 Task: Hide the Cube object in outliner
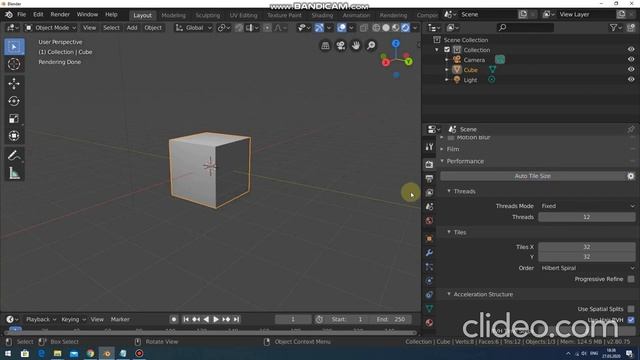631,69
